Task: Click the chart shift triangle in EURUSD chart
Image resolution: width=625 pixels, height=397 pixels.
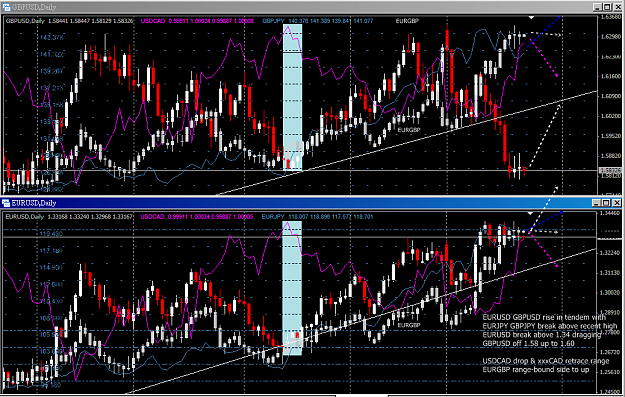Action: 530,214
